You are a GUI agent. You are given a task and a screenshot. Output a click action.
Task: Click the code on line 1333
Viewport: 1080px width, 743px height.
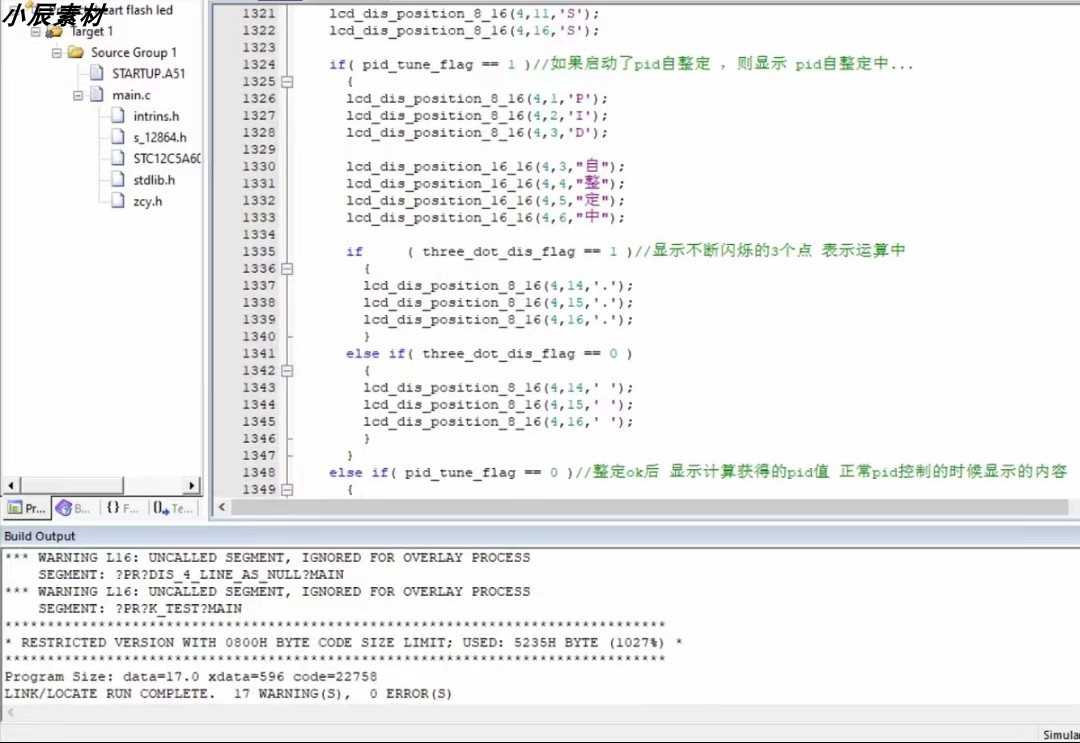pos(486,218)
